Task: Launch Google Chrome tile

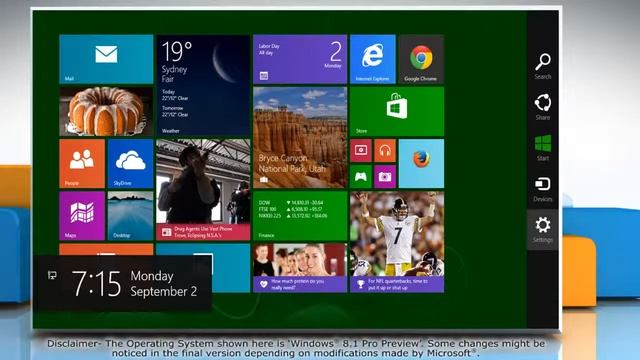Action: (421, 59)
